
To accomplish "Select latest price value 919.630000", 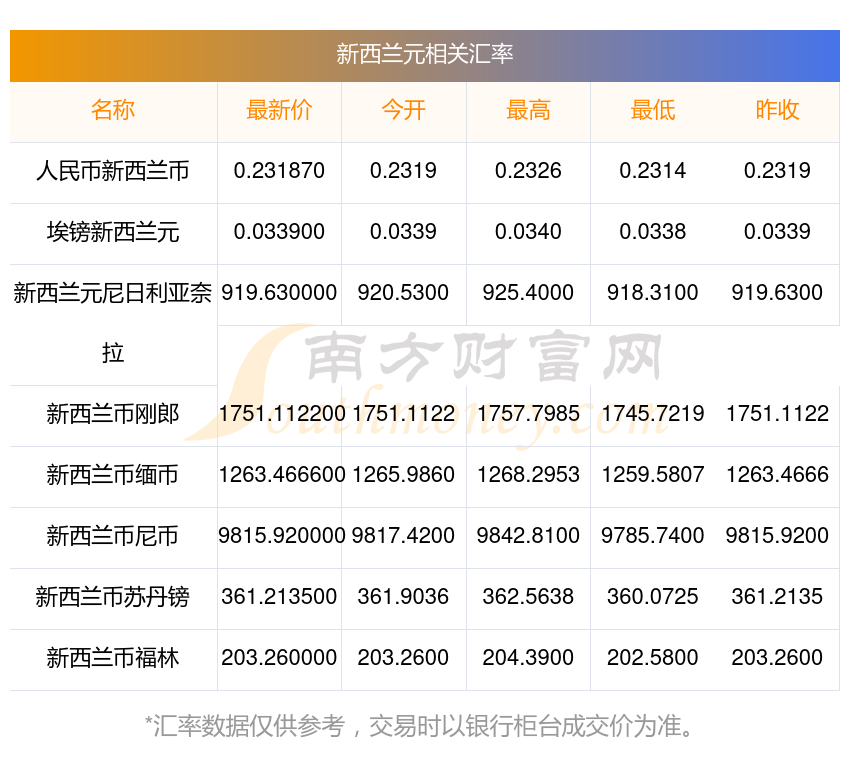I will [x=279, y=293].
